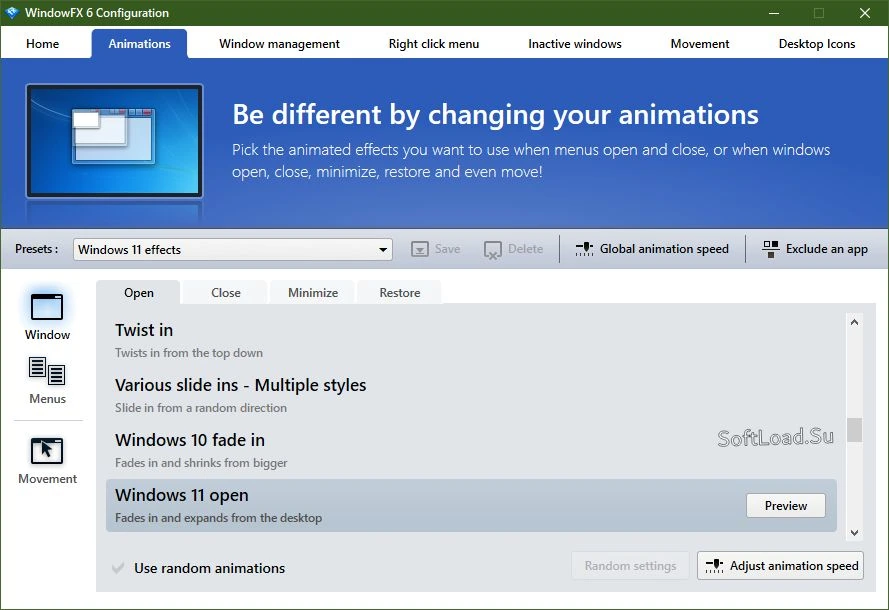Click the Save preset label
The height and width of the screenshot is (610, 889).
tap(447, 249)
